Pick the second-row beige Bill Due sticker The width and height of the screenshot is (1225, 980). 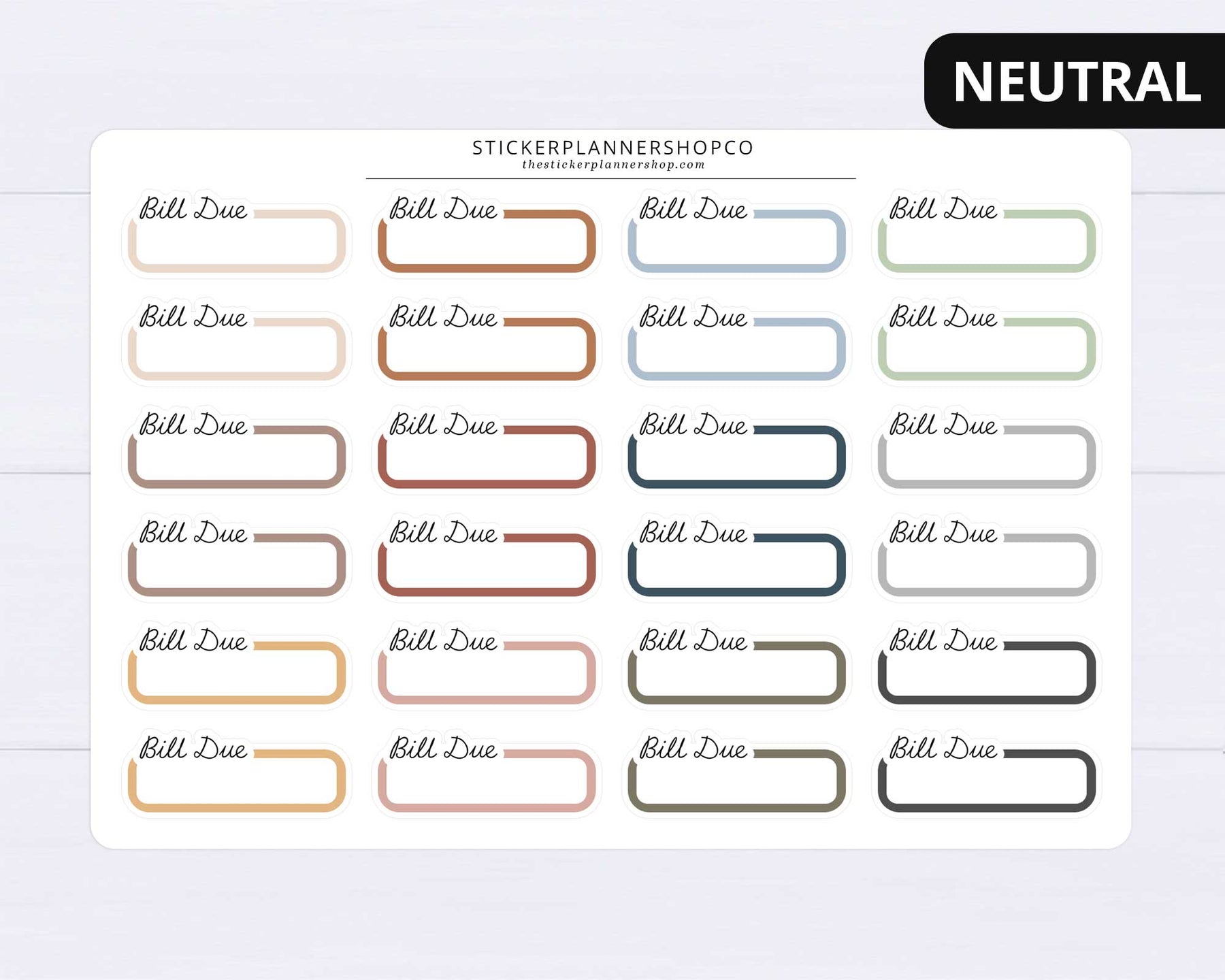(237, 341)
